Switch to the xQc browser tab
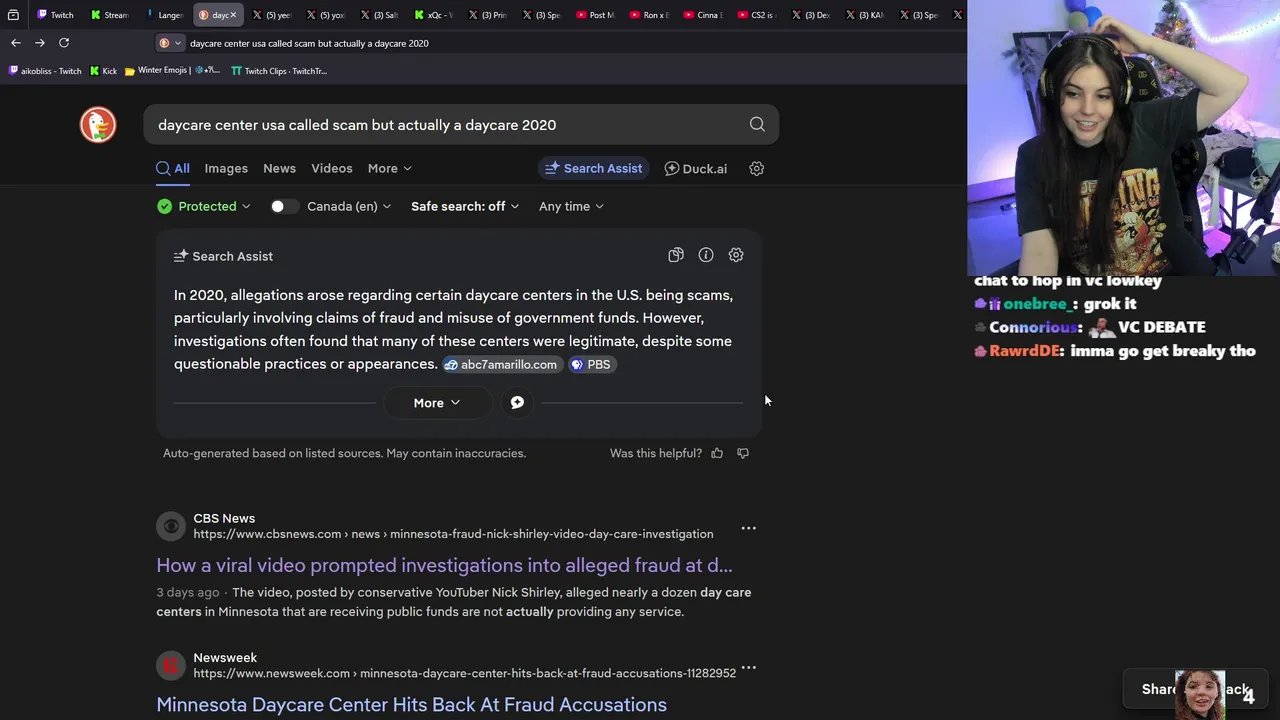 [x=434, y=15]
